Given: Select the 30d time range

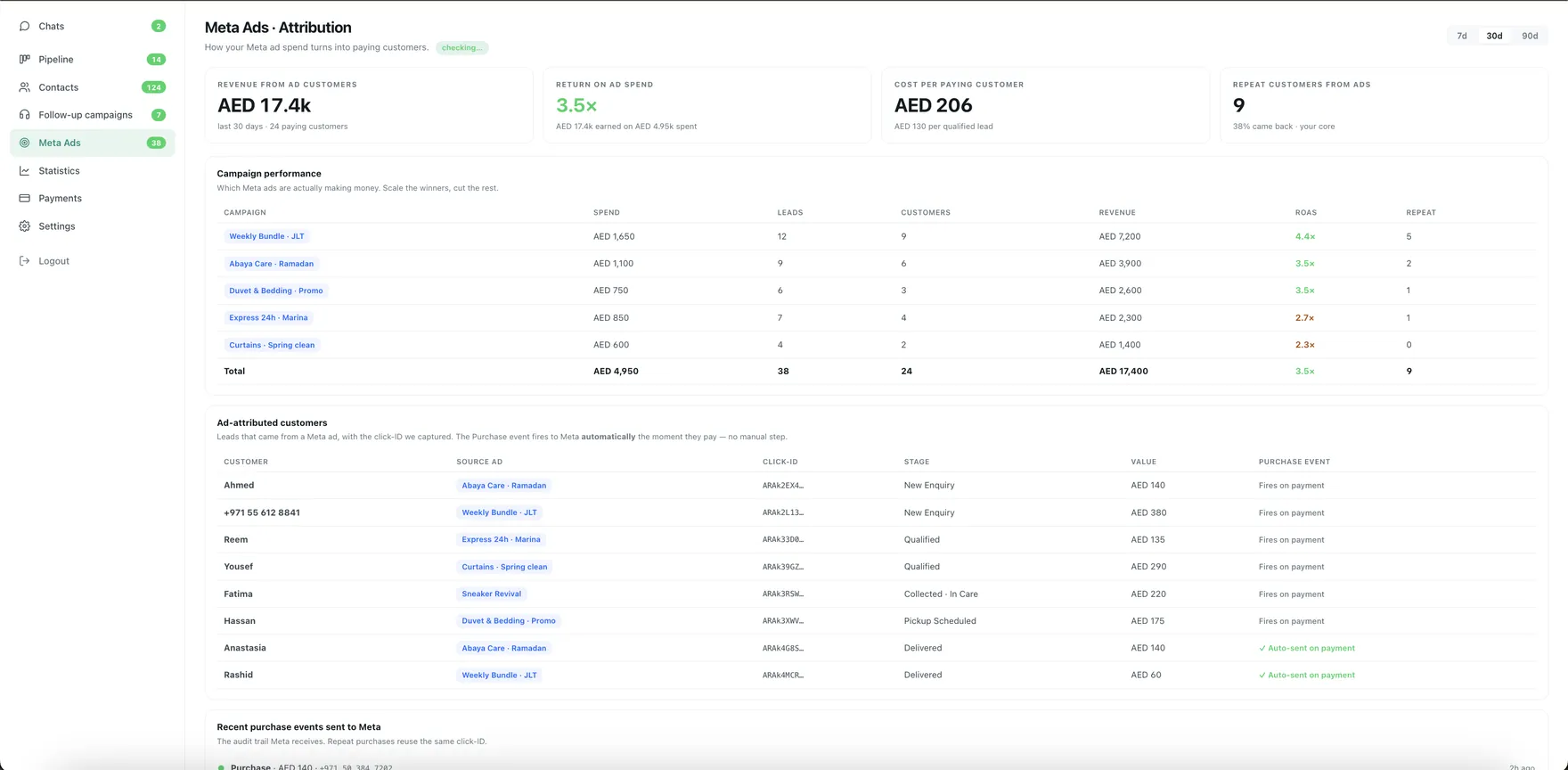Looking at the screenshot, I should coord(1494,36).
